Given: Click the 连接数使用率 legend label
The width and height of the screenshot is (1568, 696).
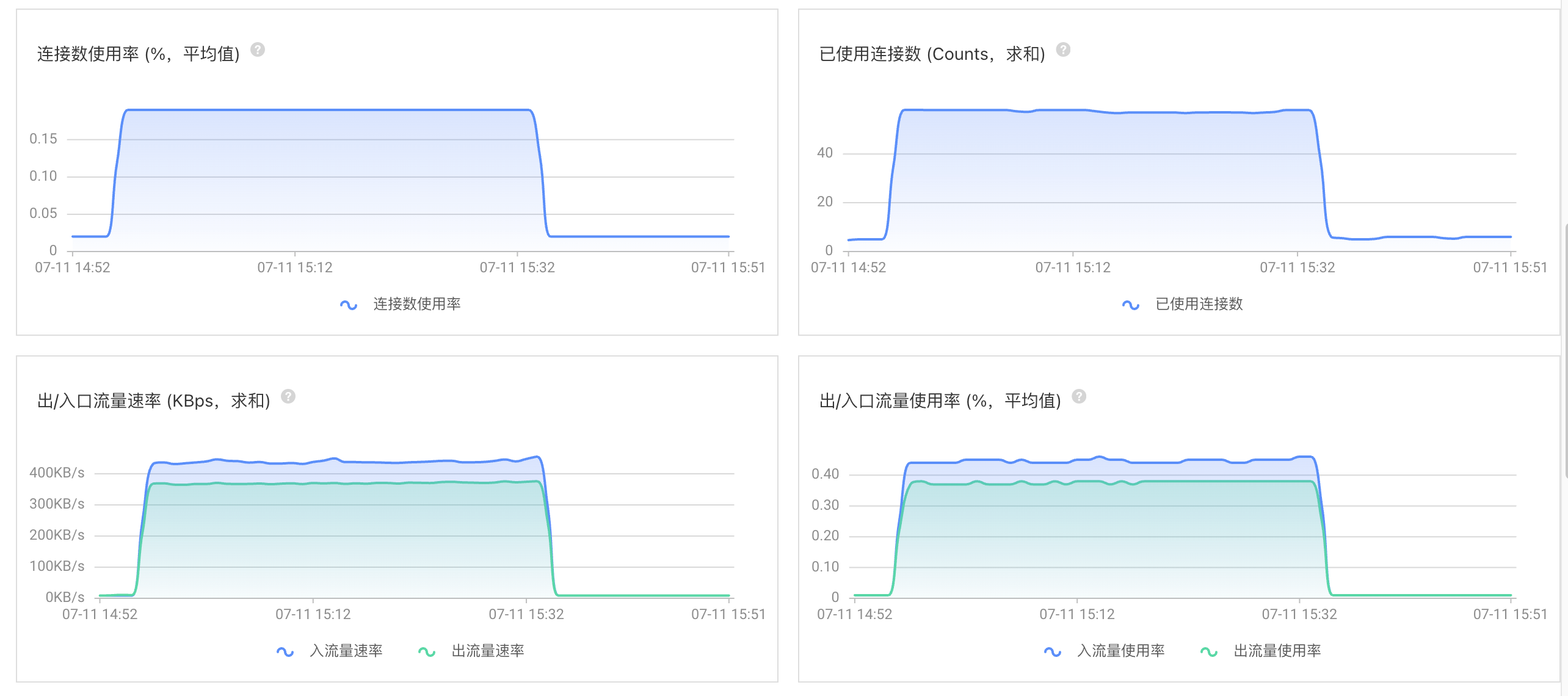Looking at the screenshot, I should (x=417, y=304).
